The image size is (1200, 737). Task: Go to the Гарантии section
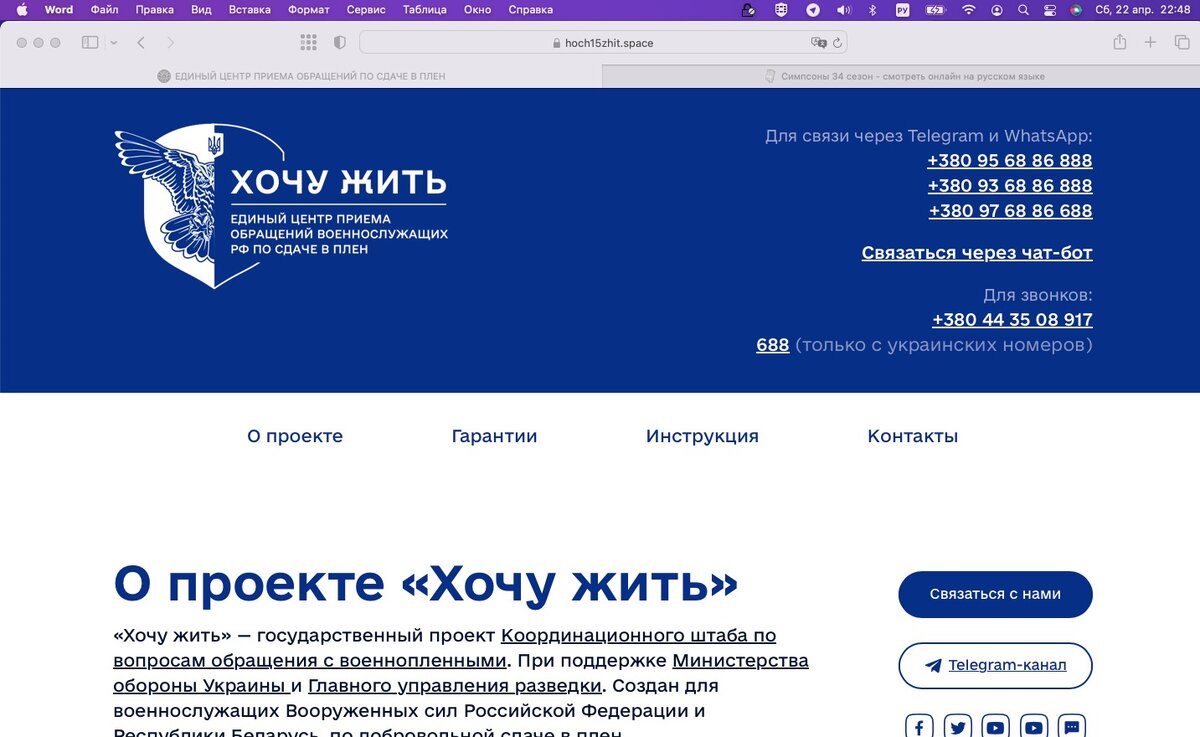tap(495, 436)
